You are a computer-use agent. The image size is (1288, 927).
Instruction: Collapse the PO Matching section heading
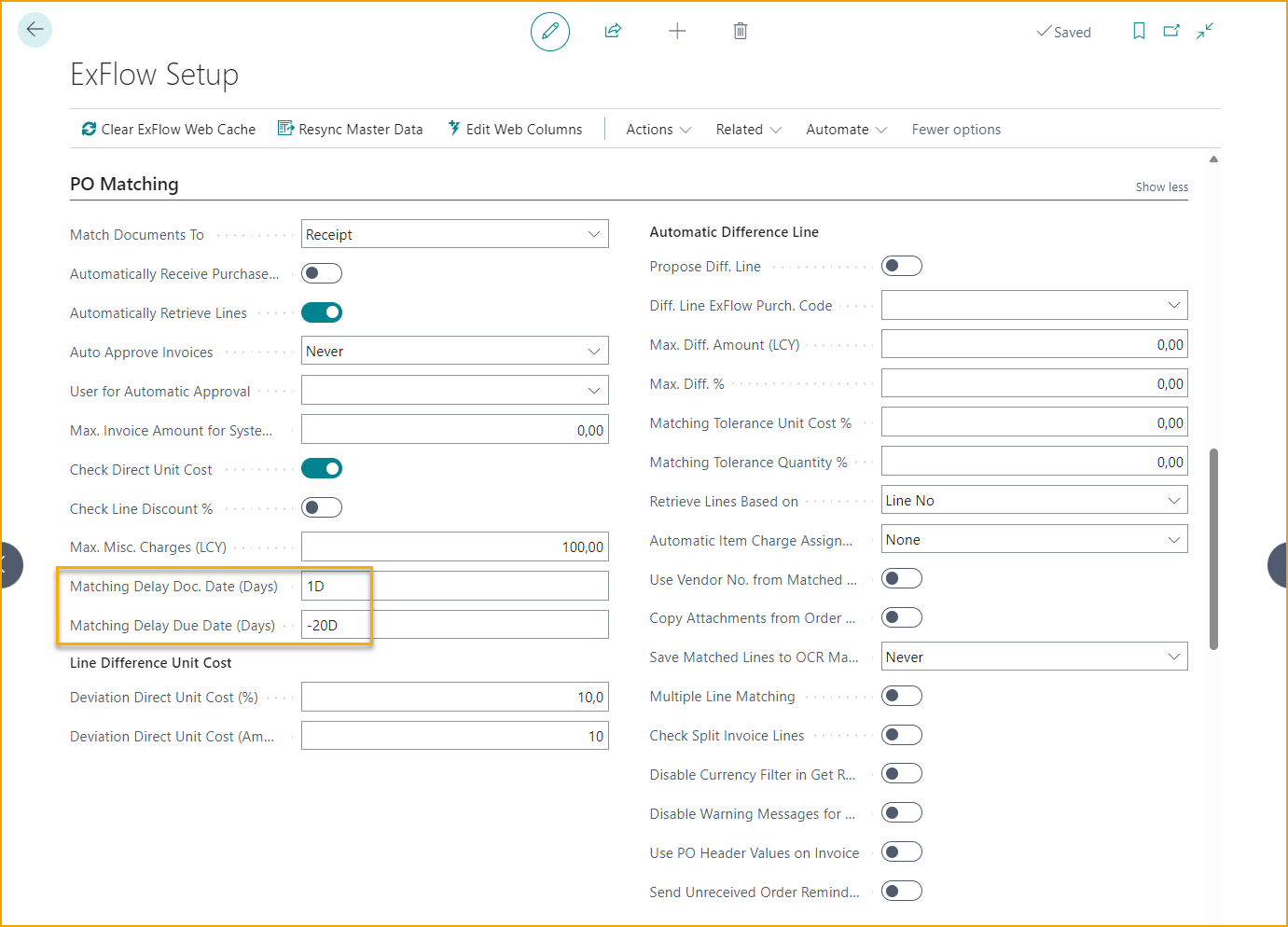(124, 184)
